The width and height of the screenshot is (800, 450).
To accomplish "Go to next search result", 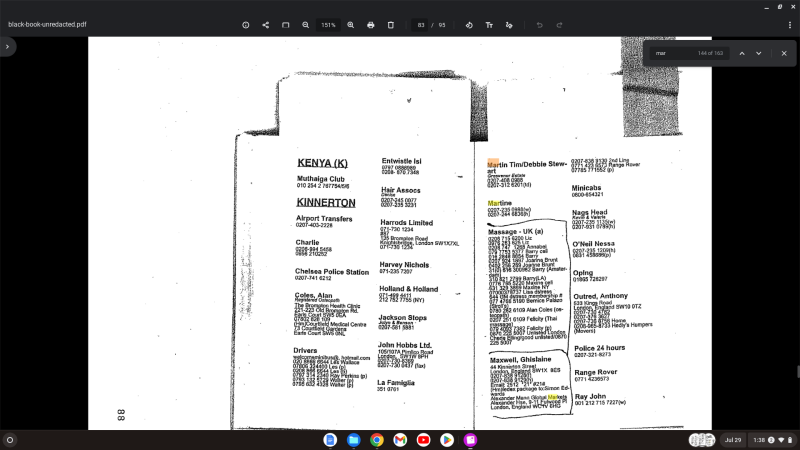I will [x=759, y=53].
